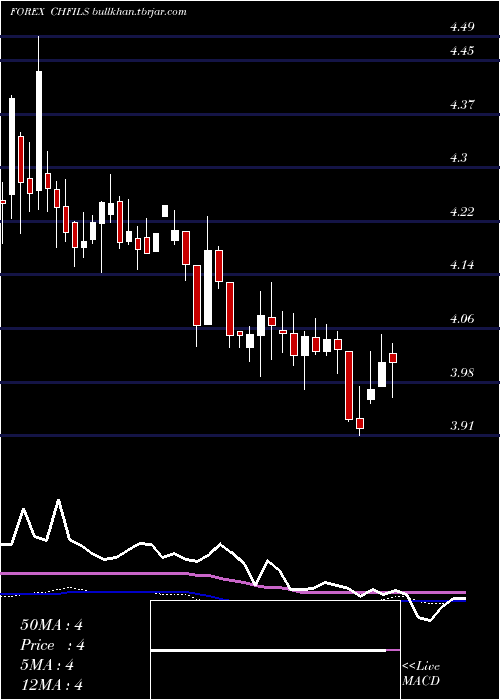Viewport: 500px width, 700px height.
Task: Click the '12MA : 4' legend entry
Action: click(51, 685)
